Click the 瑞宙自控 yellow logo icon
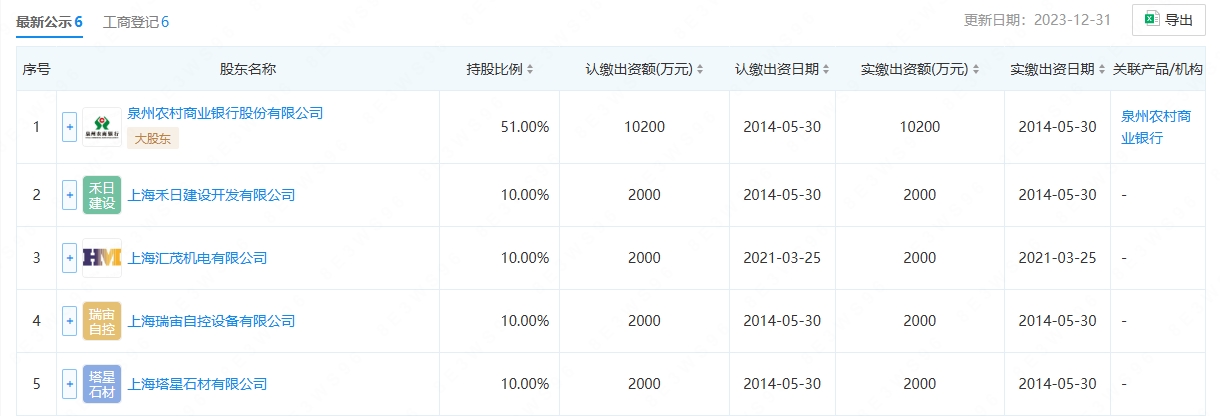 pyautogui.click(x=102, y=321)
